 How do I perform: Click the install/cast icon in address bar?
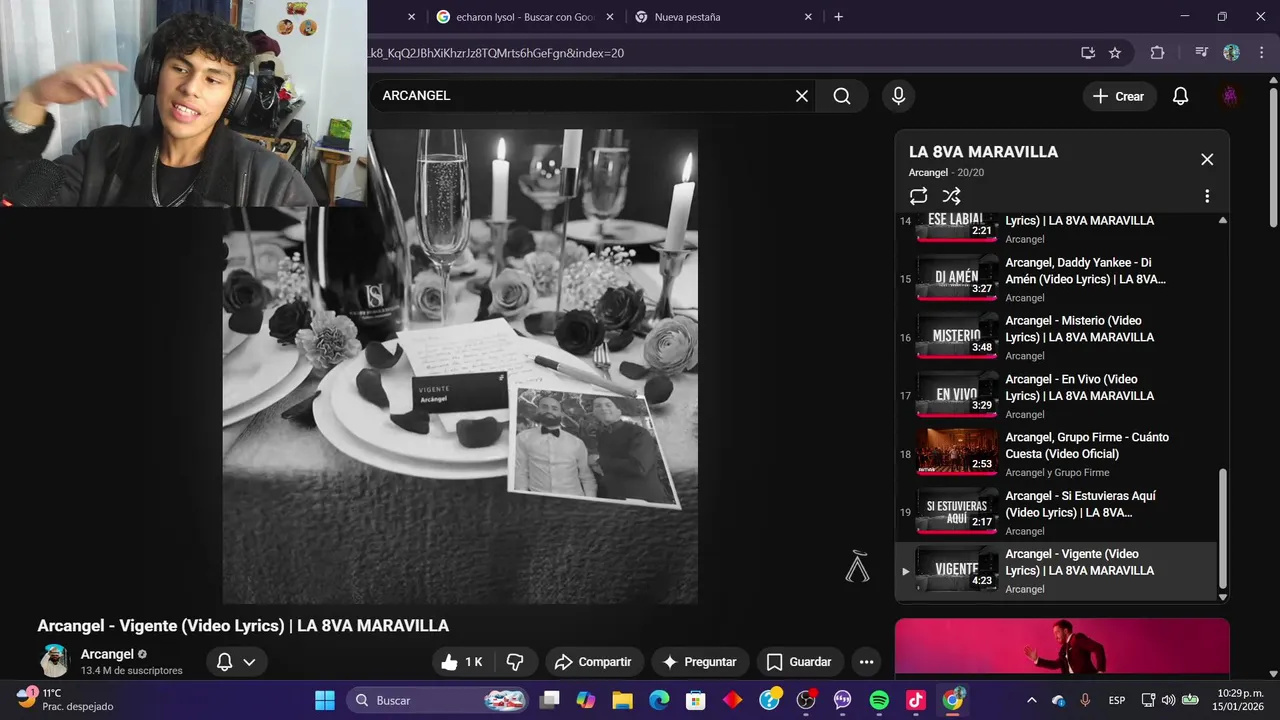(x=1088, y=53)
